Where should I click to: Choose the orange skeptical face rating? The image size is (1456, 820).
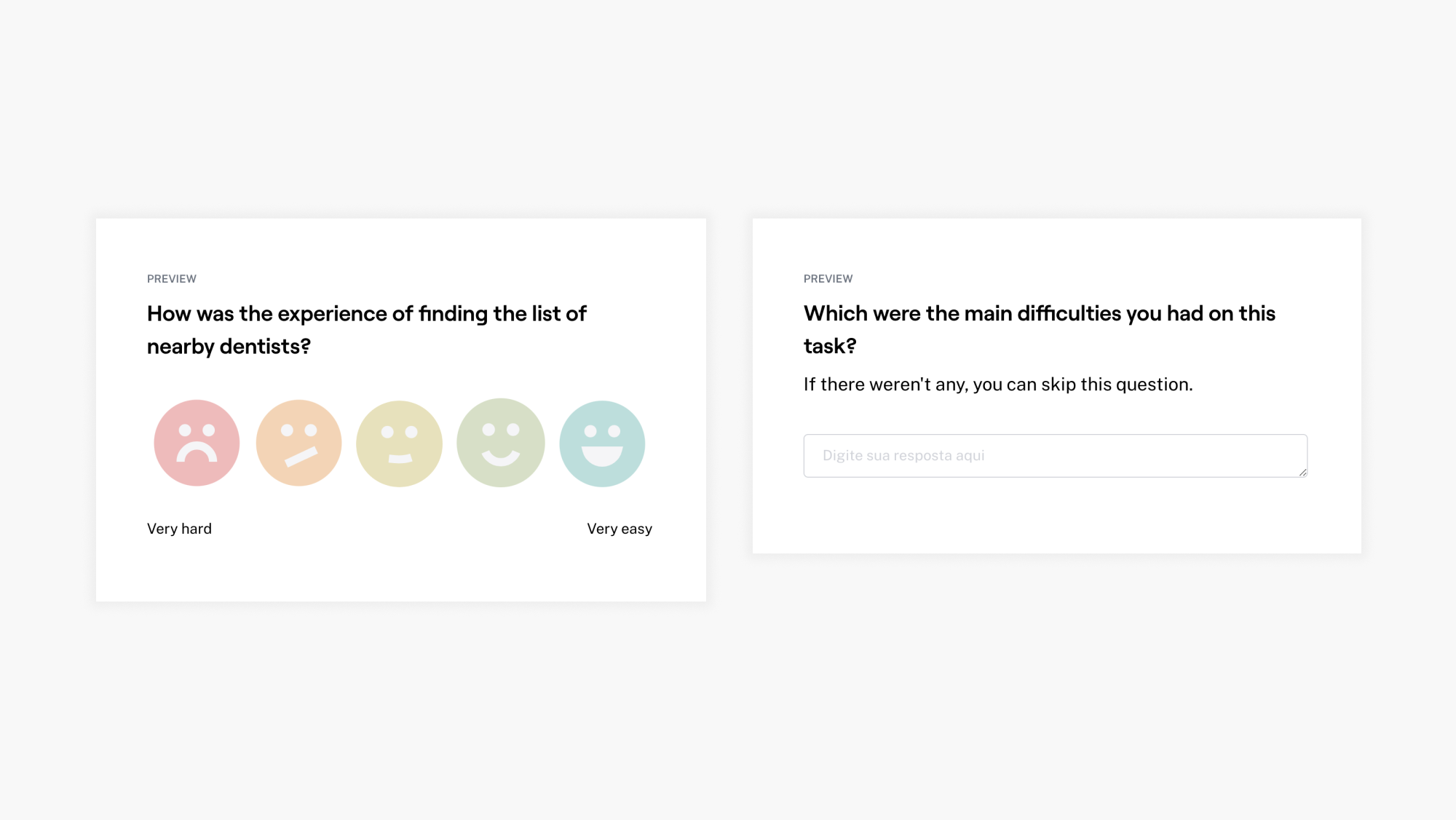point(298,443)
